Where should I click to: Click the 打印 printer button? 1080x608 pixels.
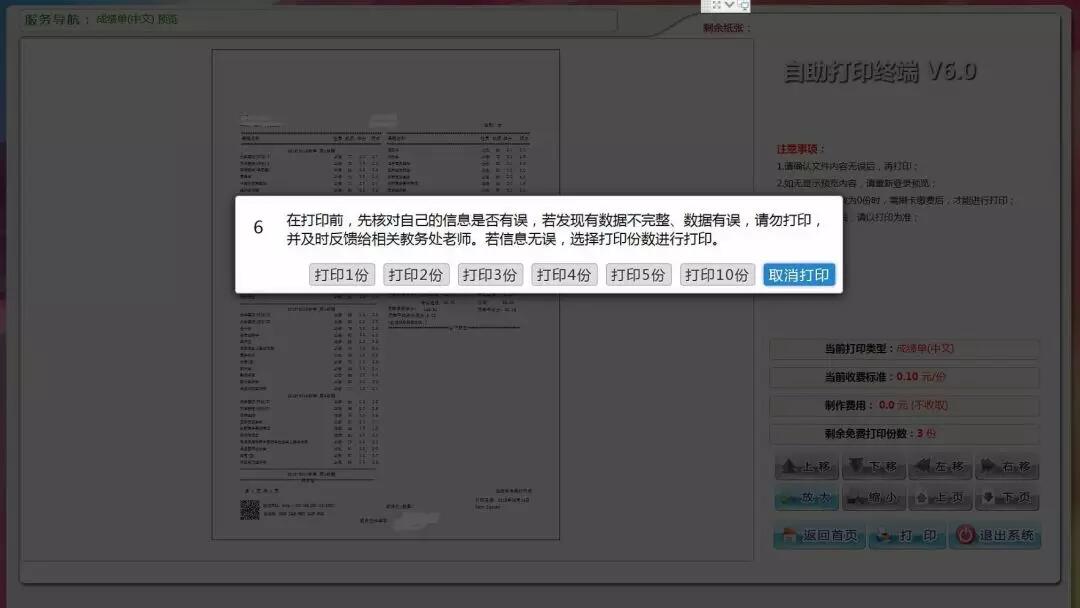click(907, 536)
